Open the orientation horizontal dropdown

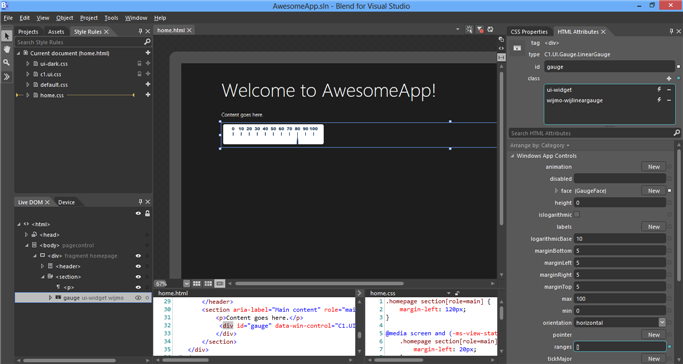(x=662, y=323)
